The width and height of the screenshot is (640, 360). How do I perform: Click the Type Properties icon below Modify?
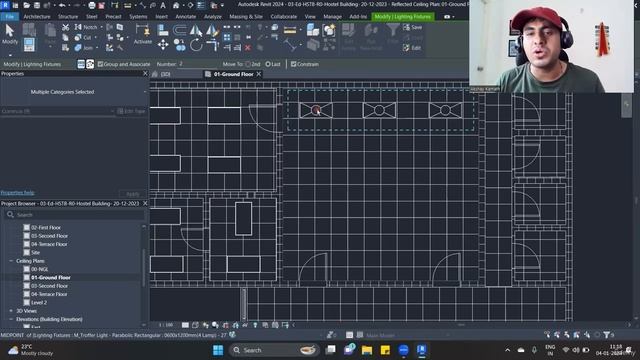(29, 44)
